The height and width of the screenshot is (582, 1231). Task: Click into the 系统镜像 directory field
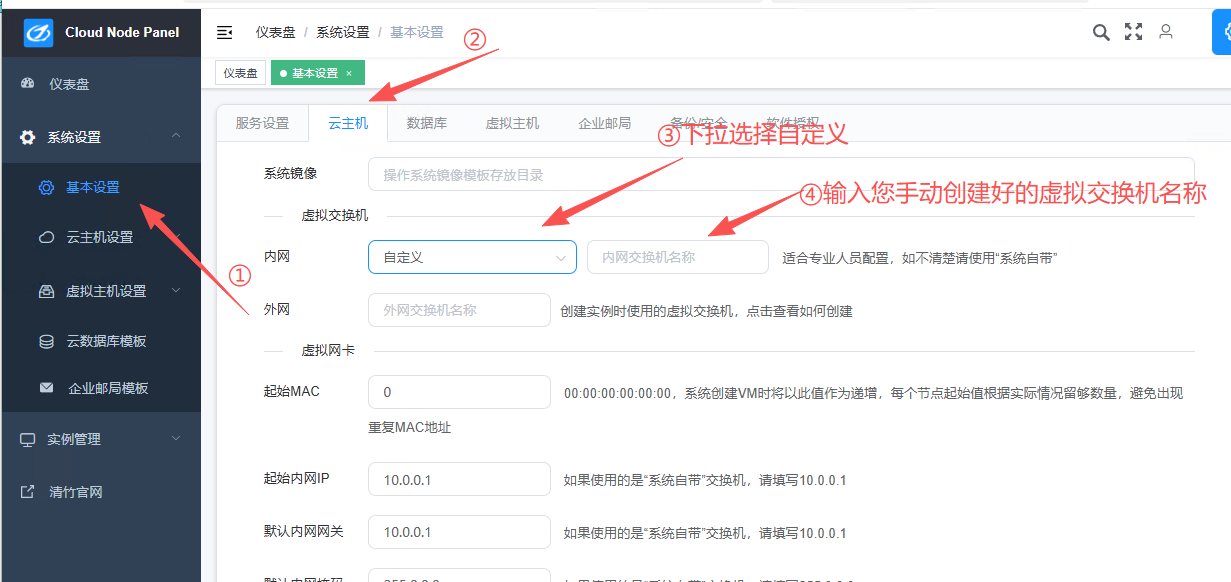[x=780, y=174]
